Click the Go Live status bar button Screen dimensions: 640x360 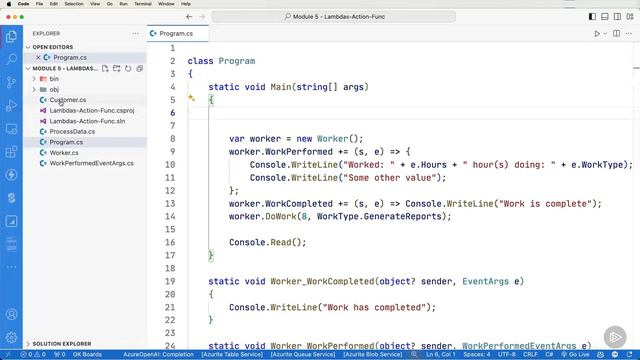pyautogui.click(x=576, y=354)
